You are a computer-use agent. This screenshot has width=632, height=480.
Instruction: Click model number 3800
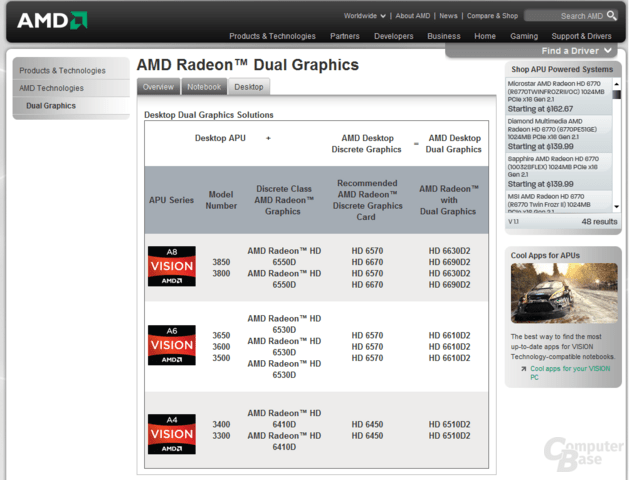click(221, 273)
